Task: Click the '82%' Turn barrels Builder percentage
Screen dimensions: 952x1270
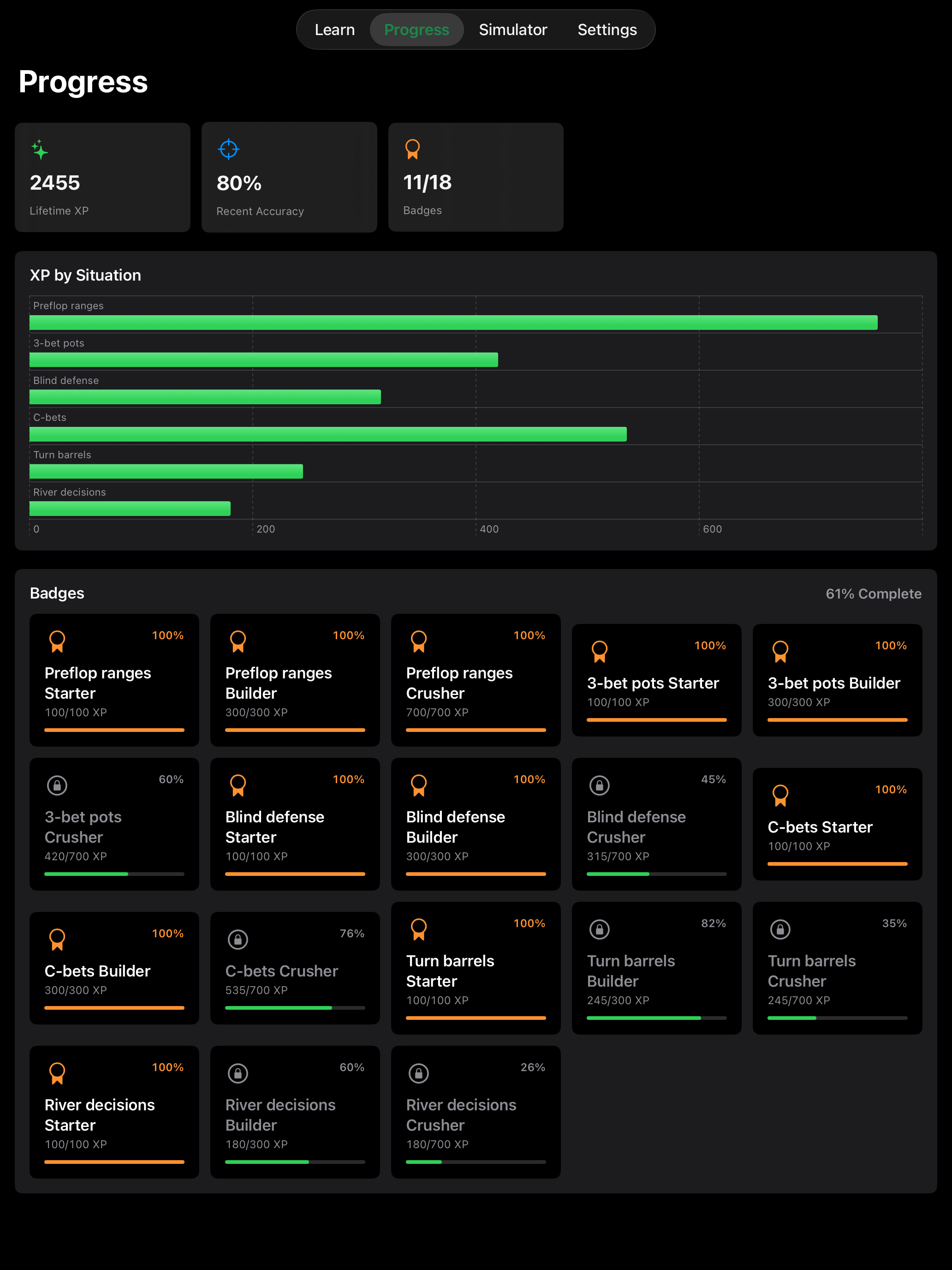Action: pos(713,923)
